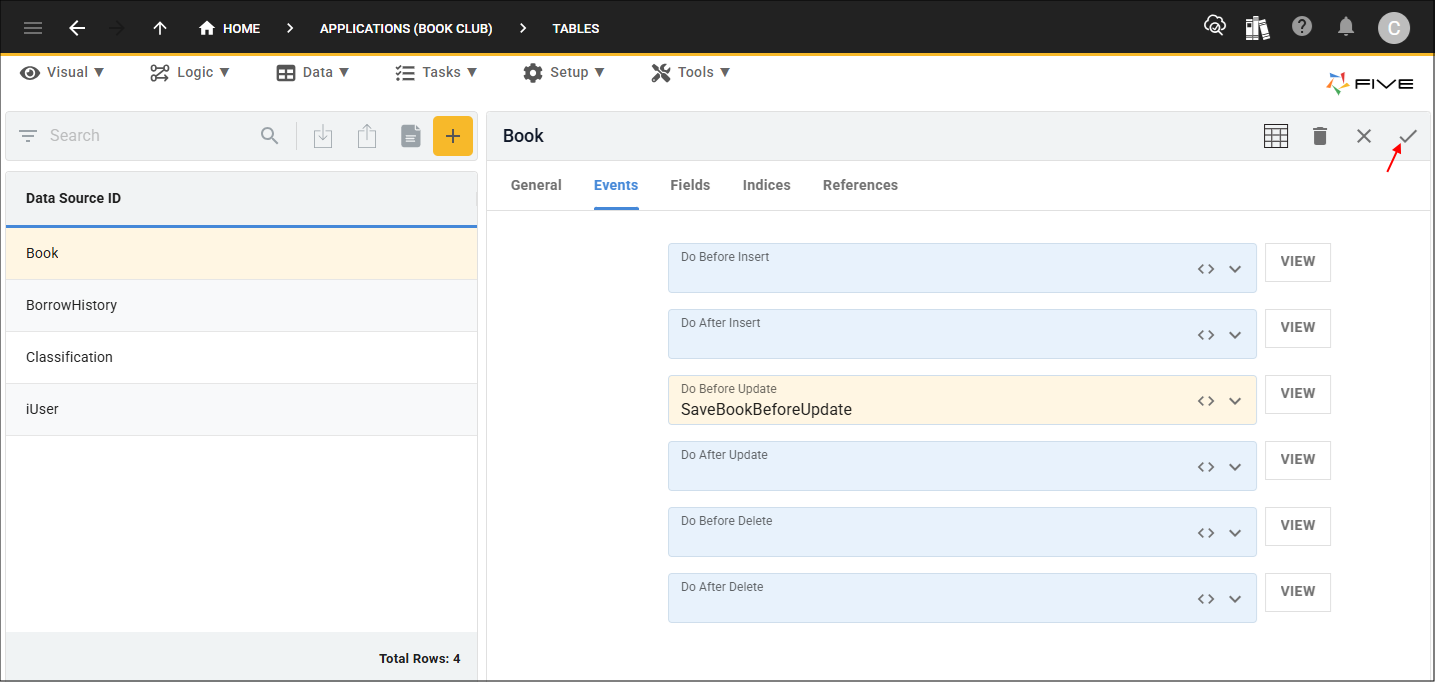Click the code icon in Do After Update
This screenshot has width=1435, height=682.
click(x=1206, y=467)
